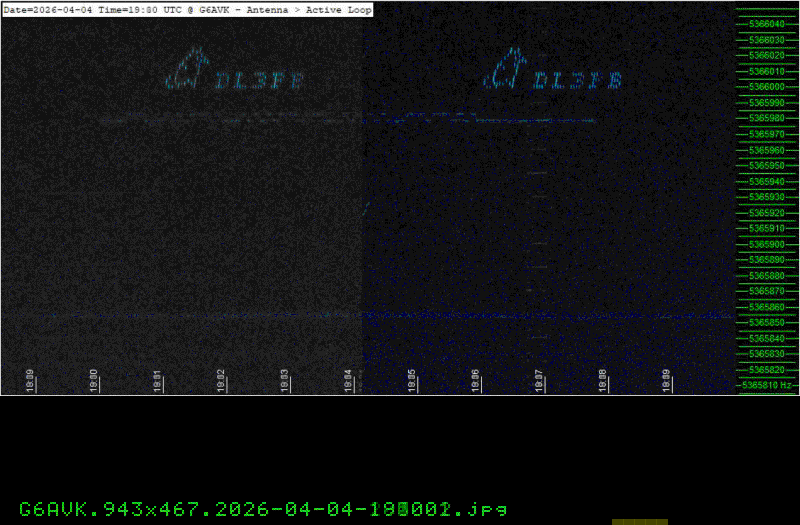Screen dimensions: 800x525
Task: Click the 19:00 time marker
Action: [x=94, y=381]
